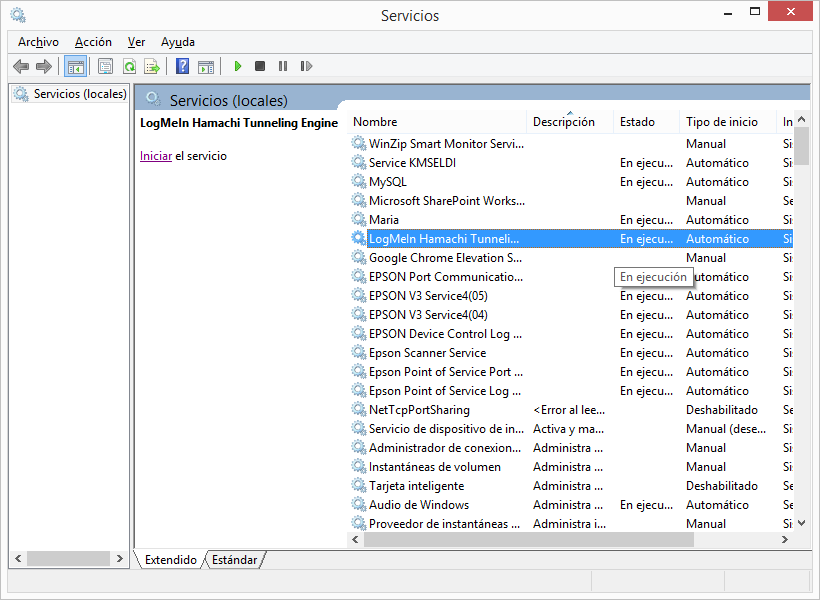Click the Export list toolbar icon
The image size is (820, 600).
tap(152, 67)
